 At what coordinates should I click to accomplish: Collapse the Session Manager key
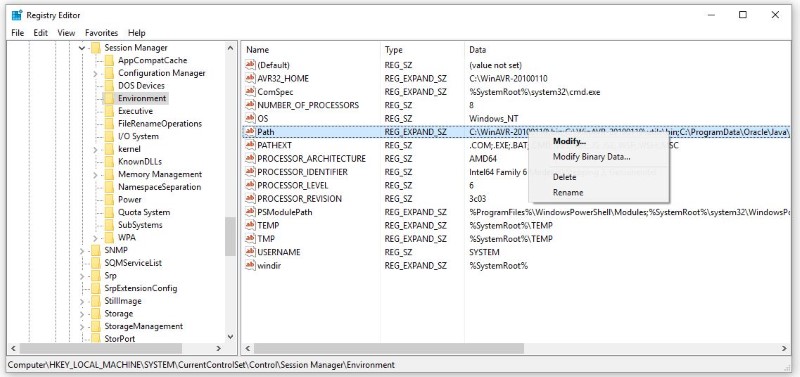tap(82, 48)
